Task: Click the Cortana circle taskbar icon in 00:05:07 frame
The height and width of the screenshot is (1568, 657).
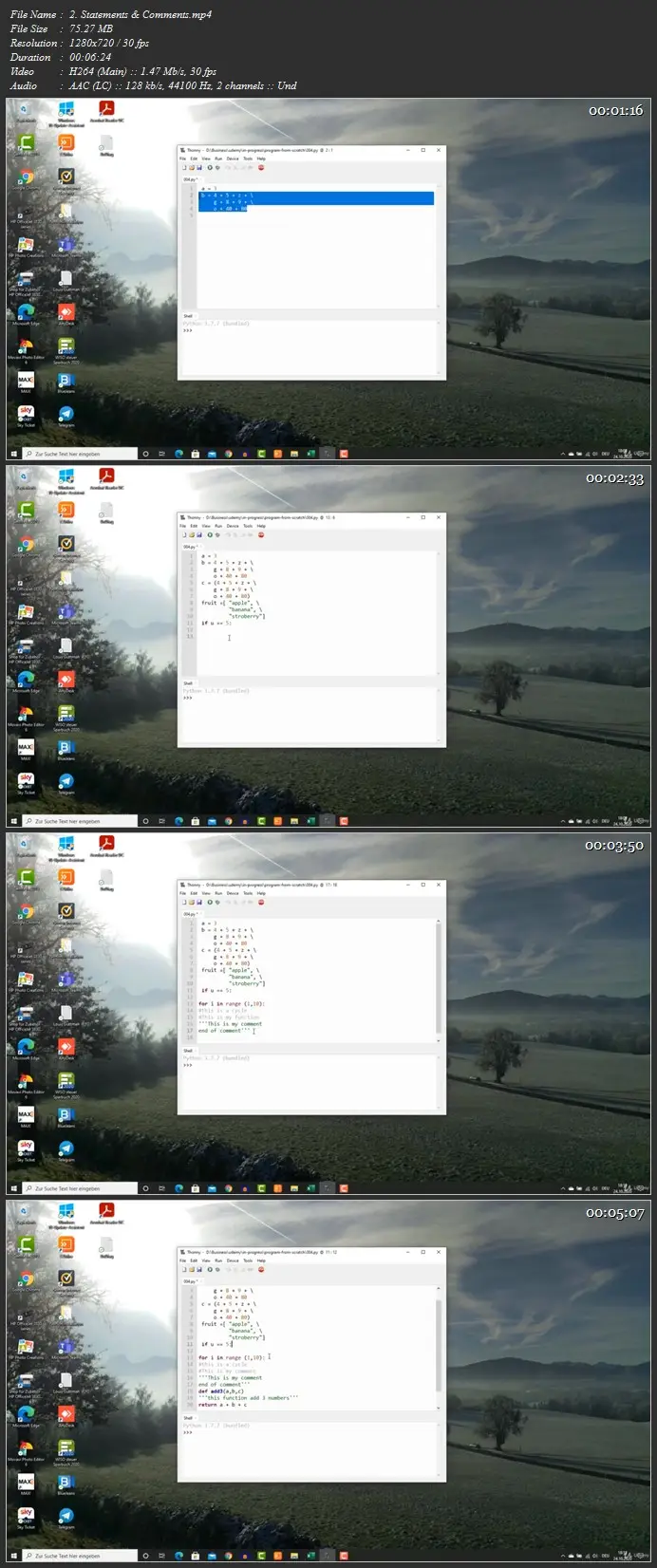Action: pos(145,1556)
